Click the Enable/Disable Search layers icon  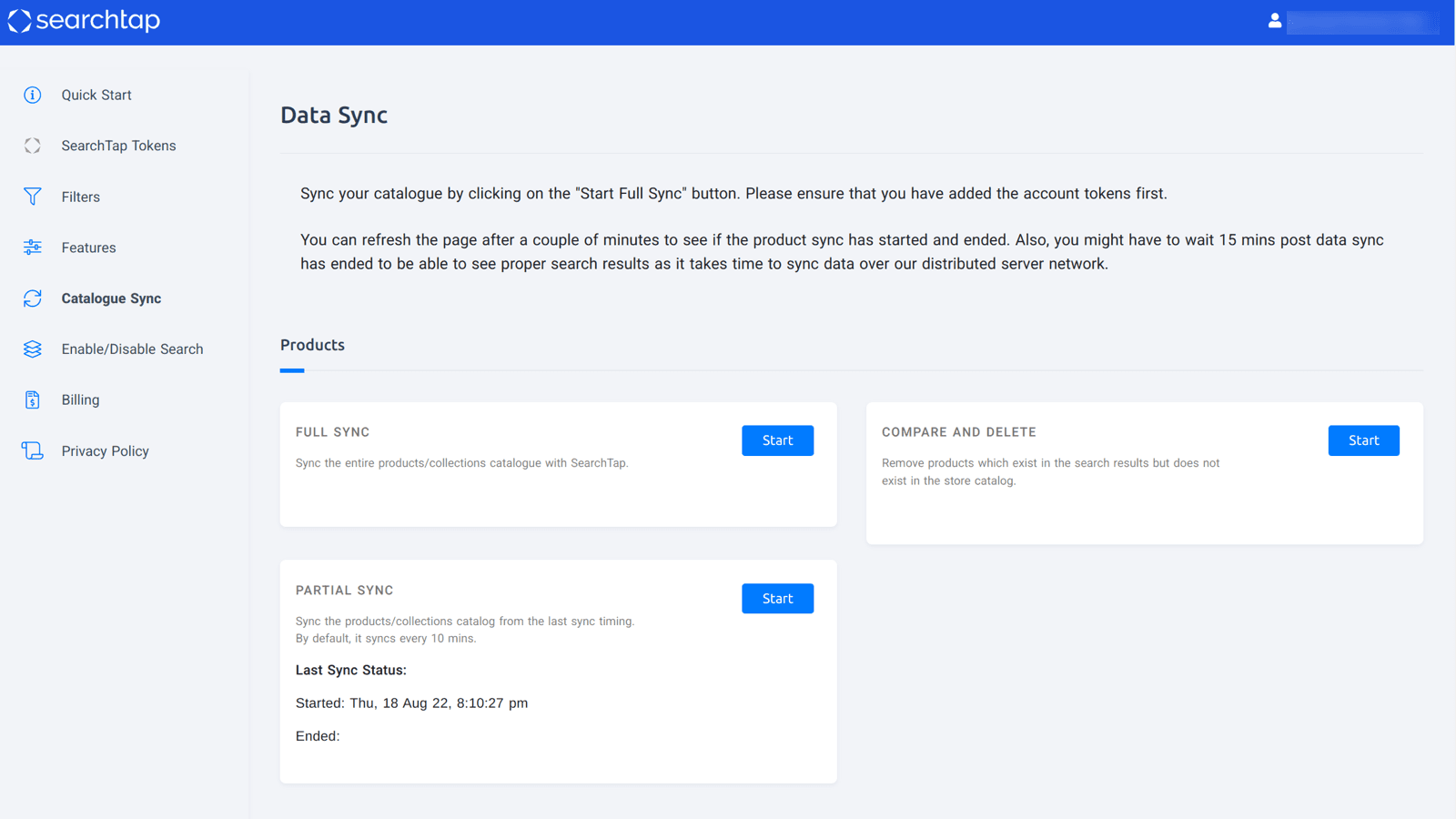pos(33,349)
